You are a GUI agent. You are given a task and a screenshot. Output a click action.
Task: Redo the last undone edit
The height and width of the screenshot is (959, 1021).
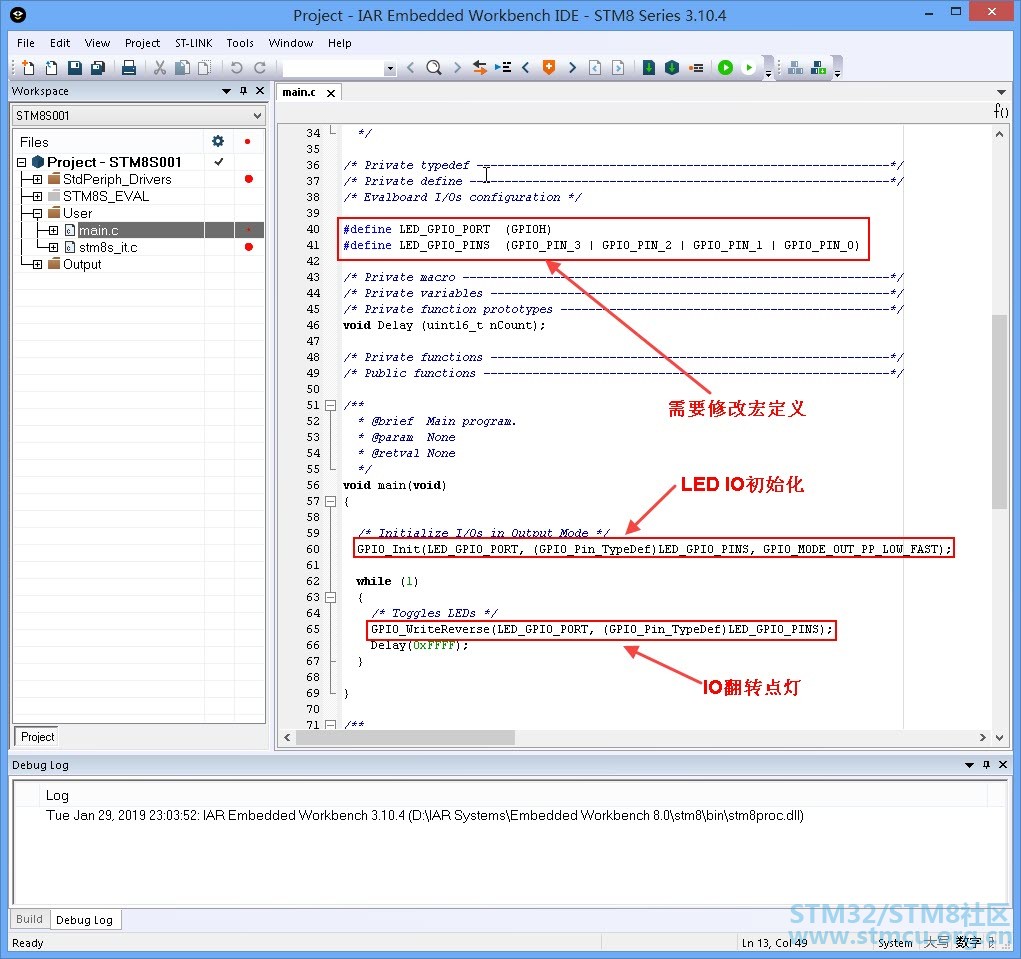pyautogui.click(x=260, y=68)
